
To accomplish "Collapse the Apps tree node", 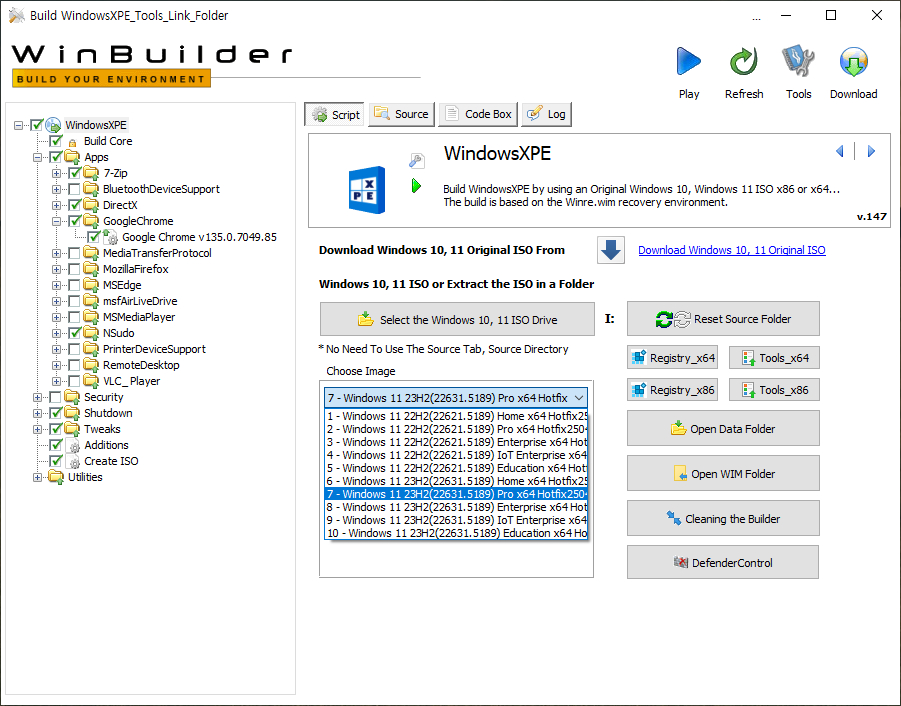I will pyautogui.click(x=37, y=157).
